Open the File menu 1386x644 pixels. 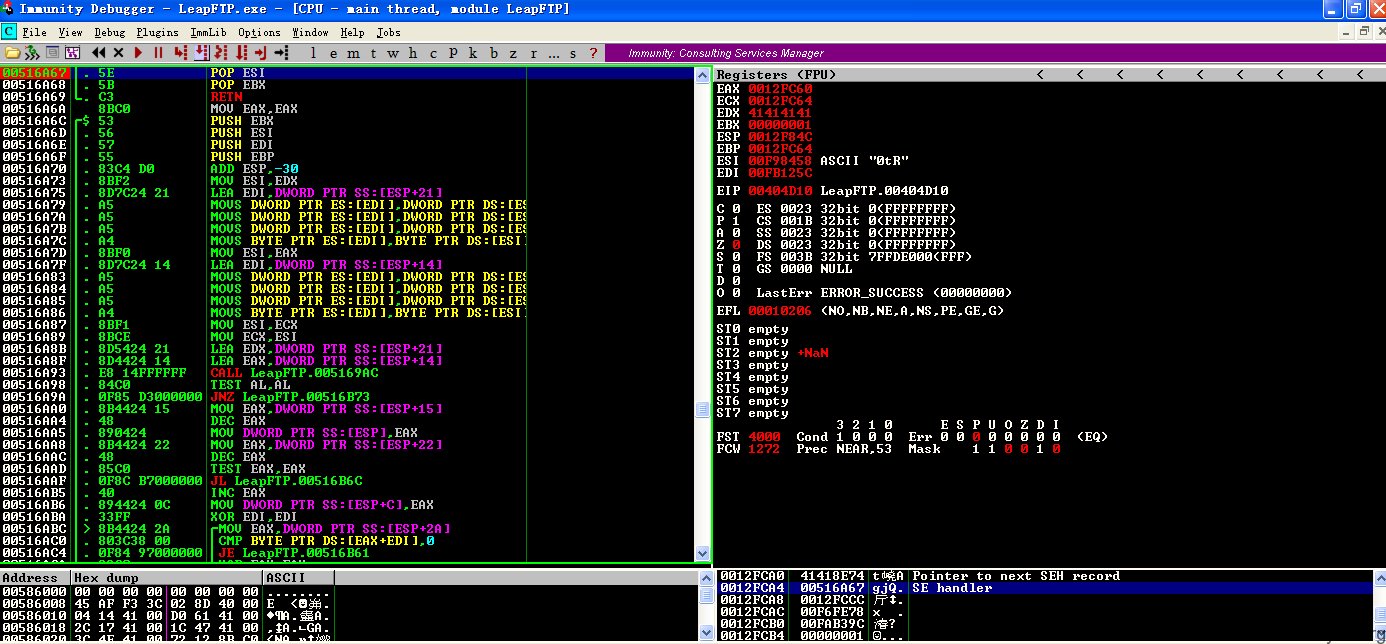(x=35, y=32)
